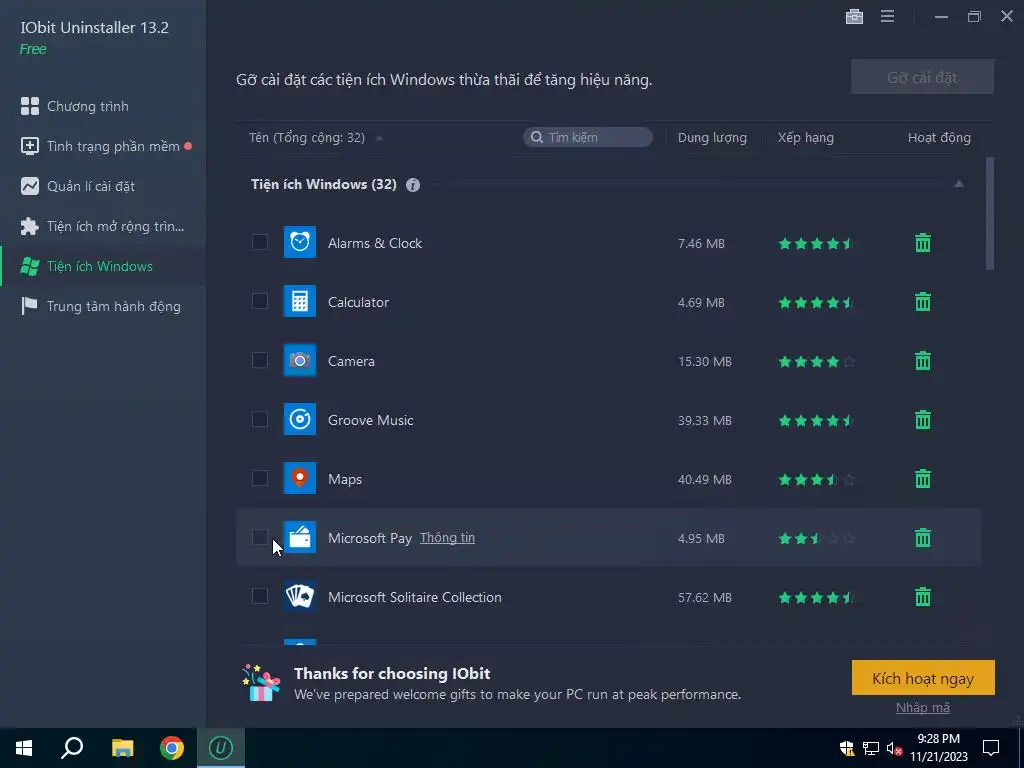This screenshot has width=1024, height=768.
Task: Click the Tìm kiếm search field
Action: [x=588, y=137]
